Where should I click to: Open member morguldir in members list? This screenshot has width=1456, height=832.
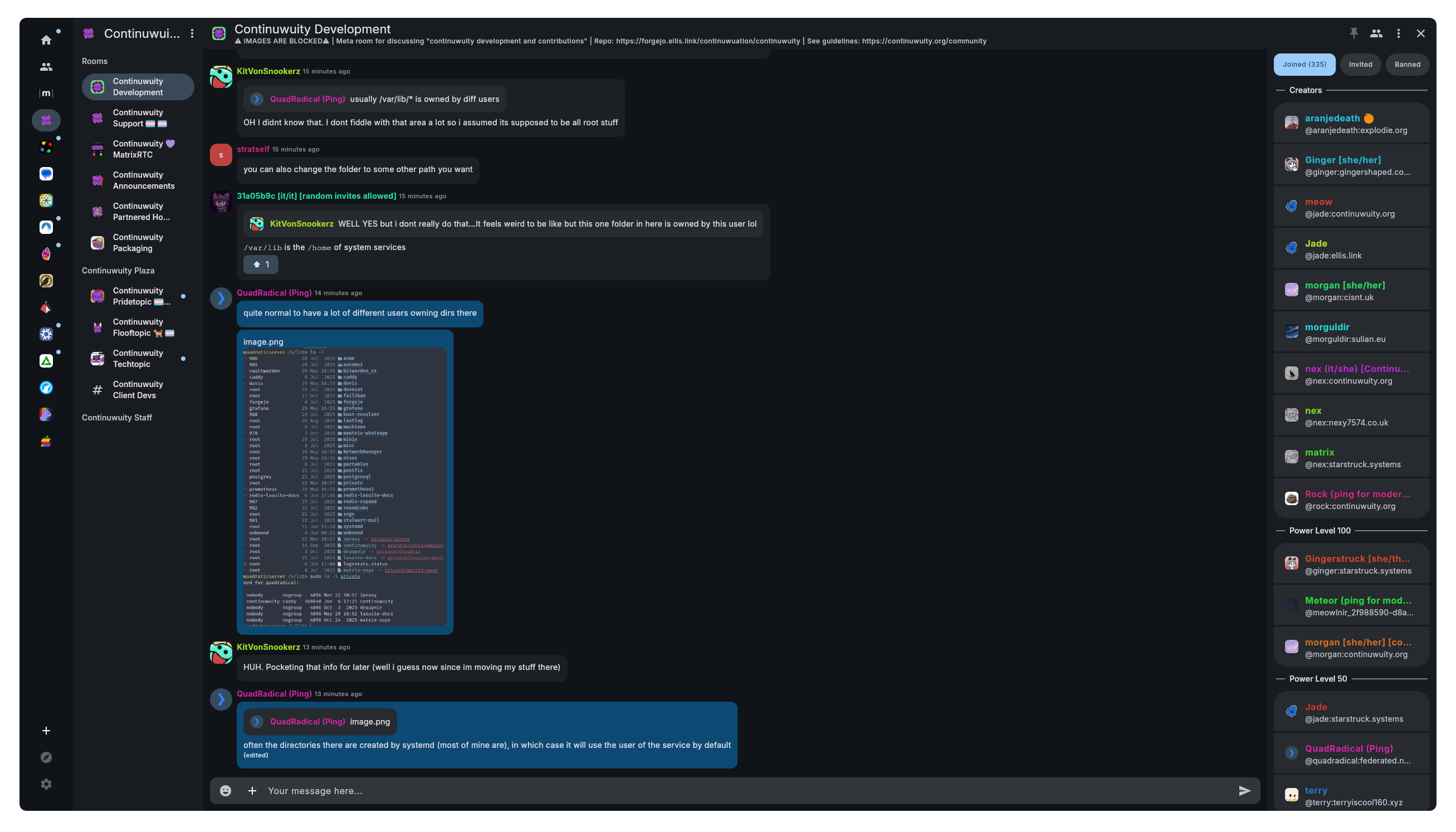[1351, 332]
